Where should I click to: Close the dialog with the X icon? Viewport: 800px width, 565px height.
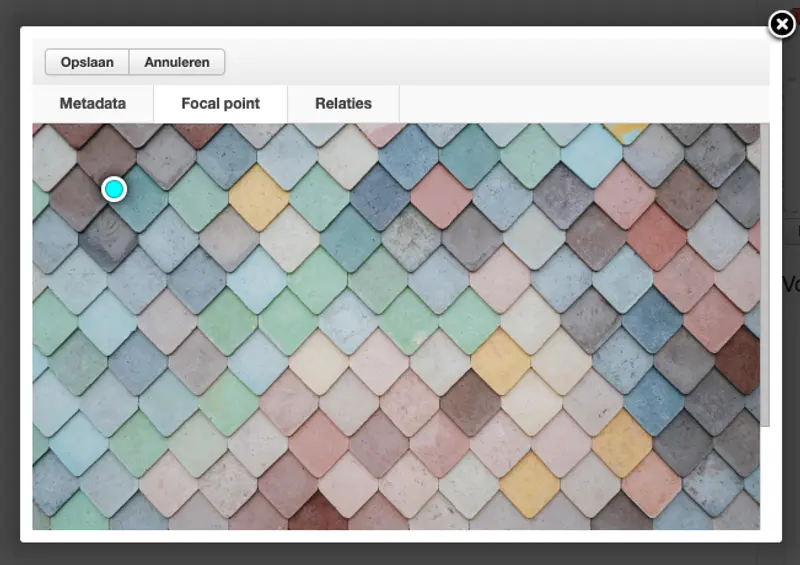tap(782, 24)
